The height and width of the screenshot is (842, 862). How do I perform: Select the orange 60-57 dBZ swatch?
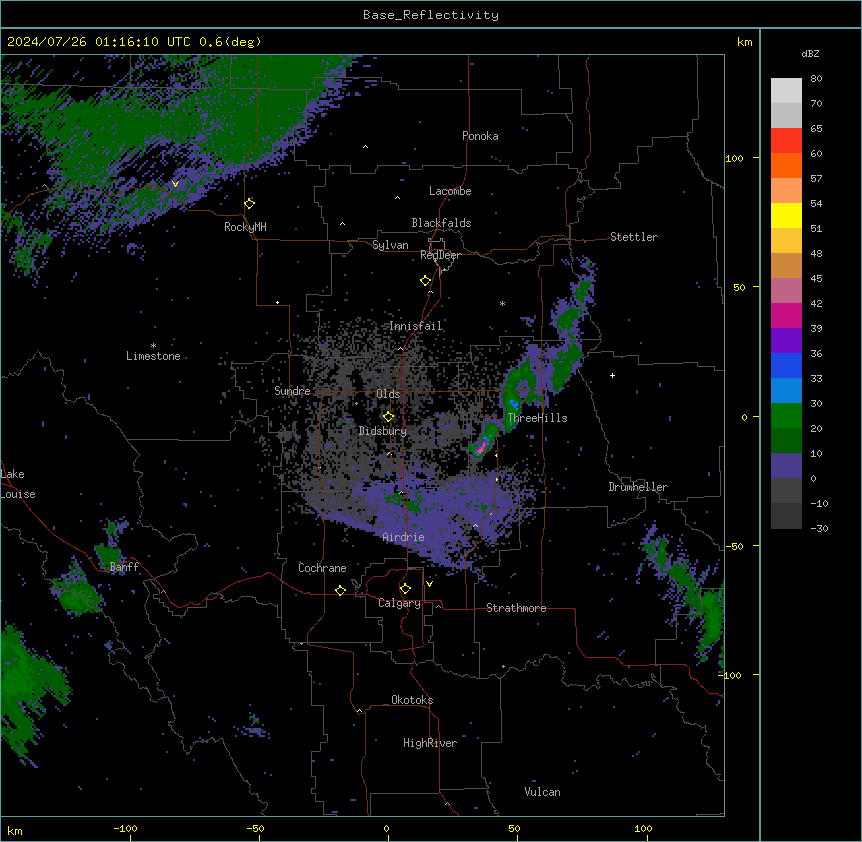point(786,165)
